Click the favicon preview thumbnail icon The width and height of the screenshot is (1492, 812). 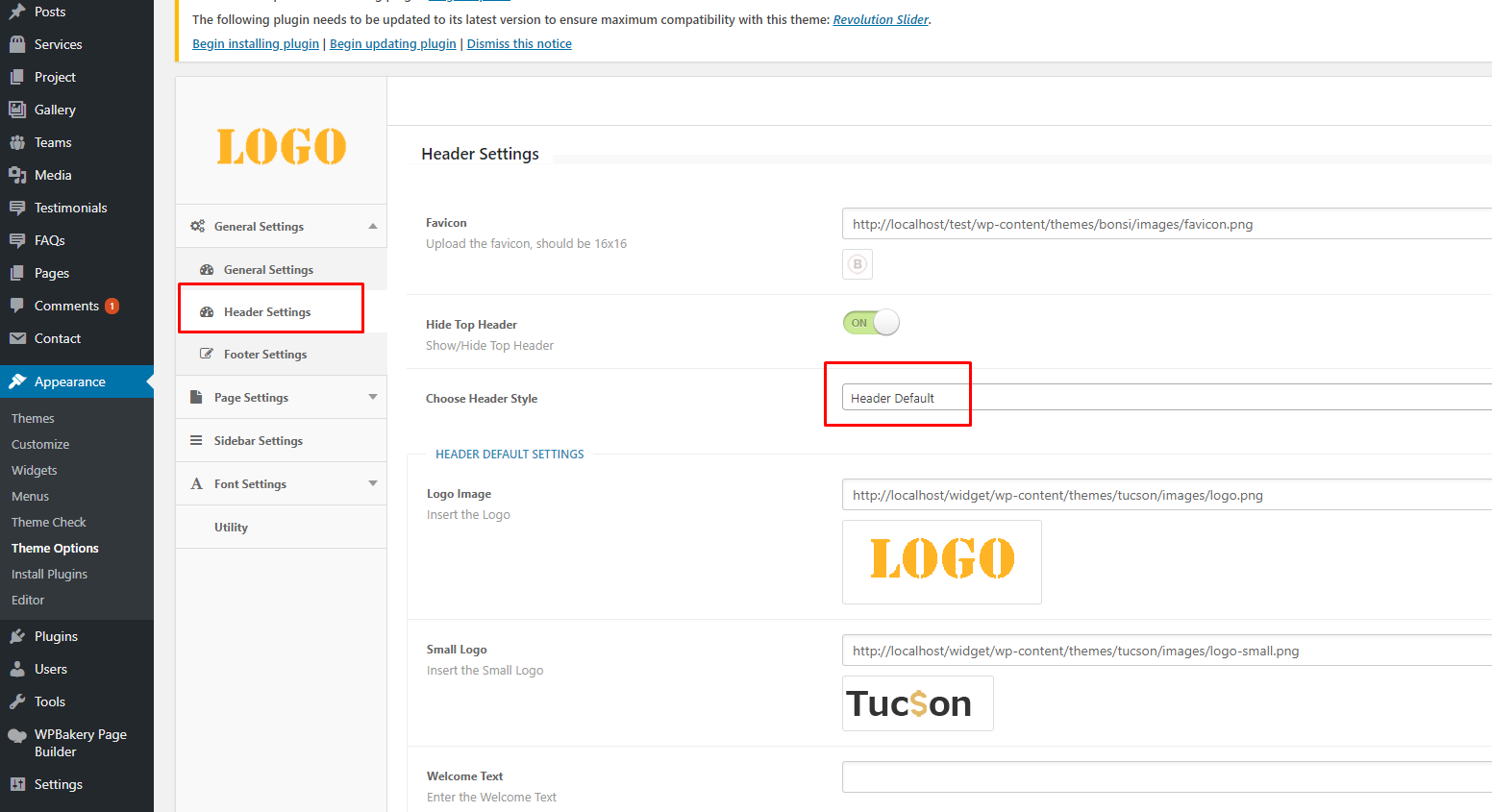(858, 264)
